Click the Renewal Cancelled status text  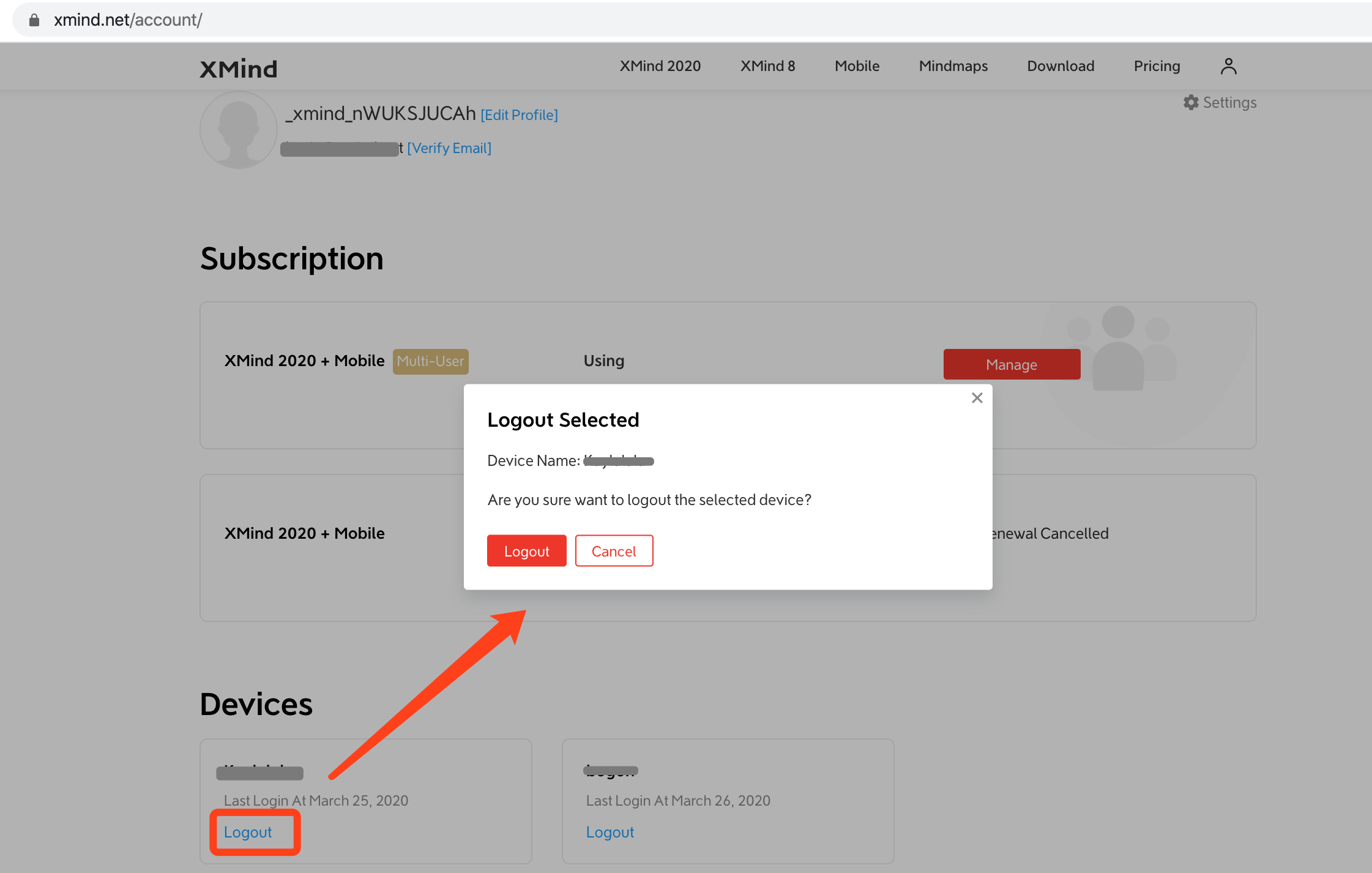pyautogui.click(x=1051, y=533)
